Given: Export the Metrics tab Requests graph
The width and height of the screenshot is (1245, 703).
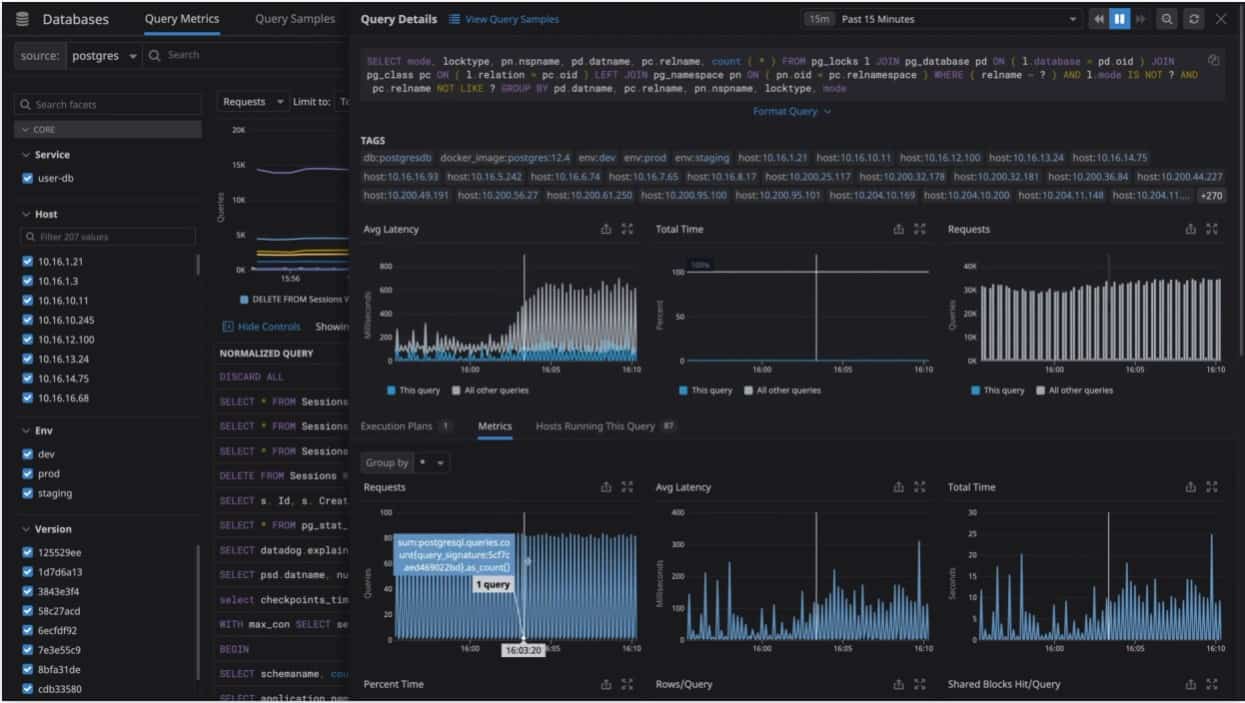Looking at the screenshot, I should tap(606, 487).
